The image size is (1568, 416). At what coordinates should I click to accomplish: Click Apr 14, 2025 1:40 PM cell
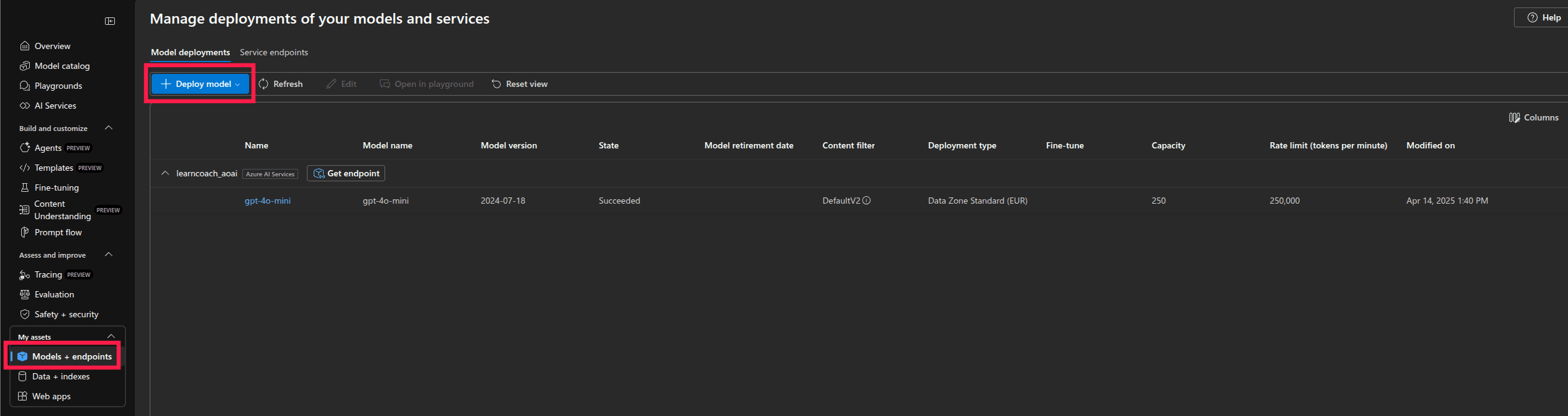coord(1447,201)
